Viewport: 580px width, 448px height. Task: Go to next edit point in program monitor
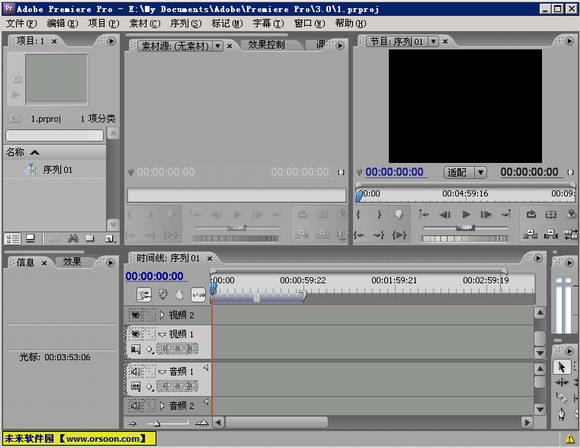[506, 214]
